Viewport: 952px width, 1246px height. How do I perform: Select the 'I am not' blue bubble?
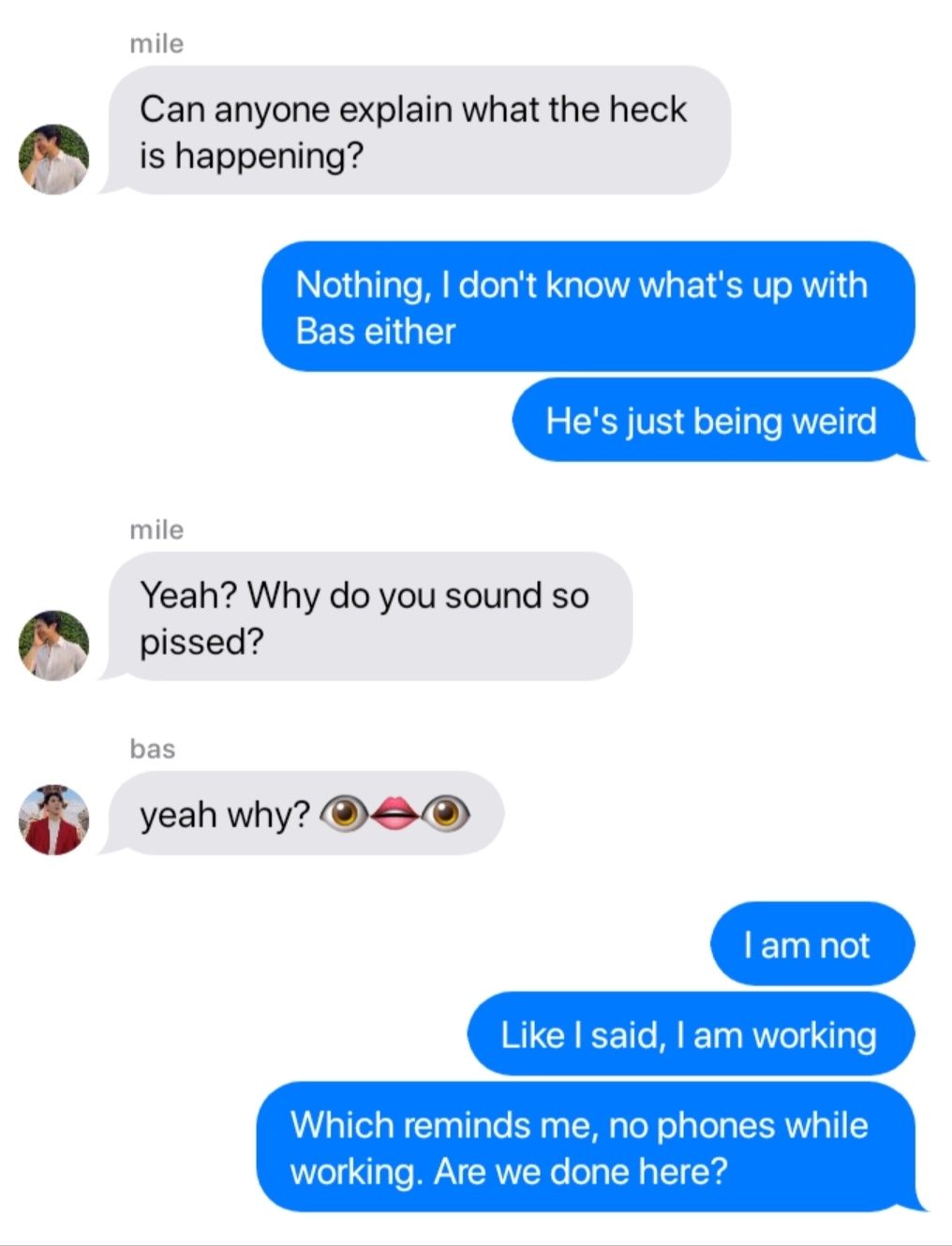pyautogui.click(x=812, y=943)
